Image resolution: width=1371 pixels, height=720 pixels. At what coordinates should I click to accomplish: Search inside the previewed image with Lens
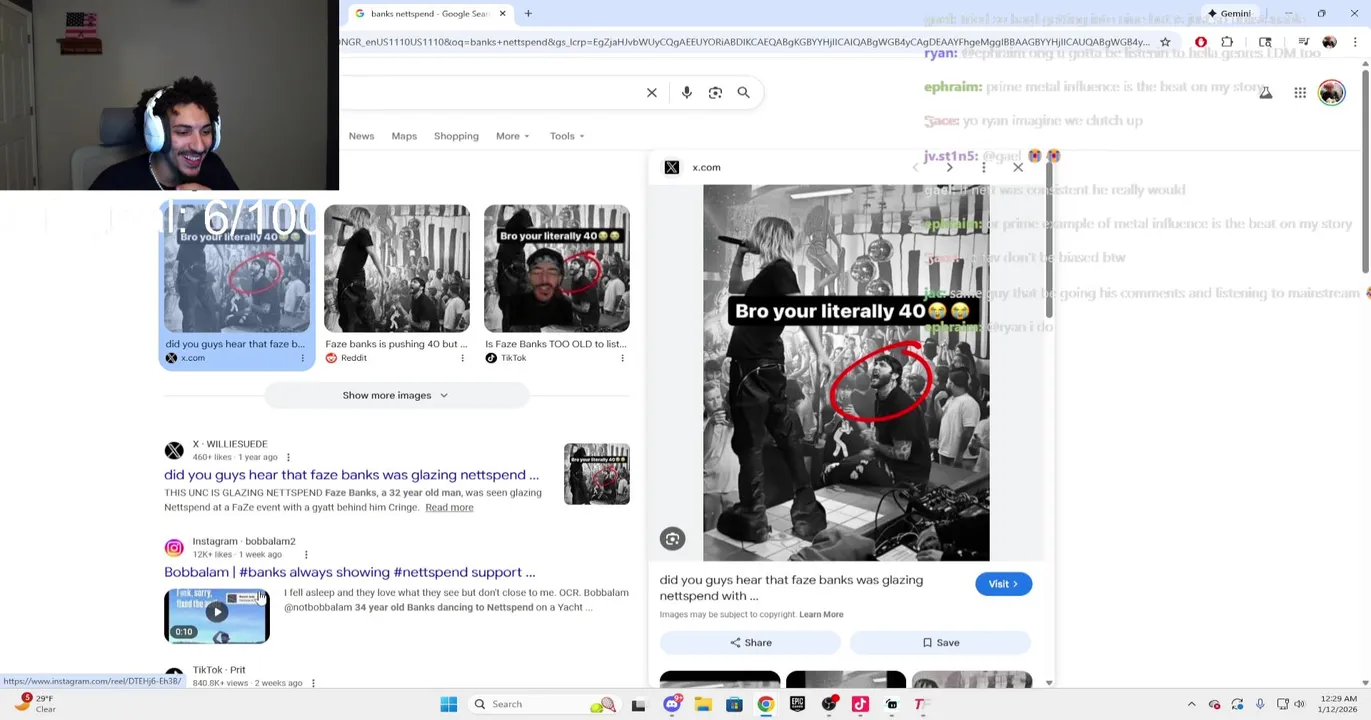tap(672, 539)
